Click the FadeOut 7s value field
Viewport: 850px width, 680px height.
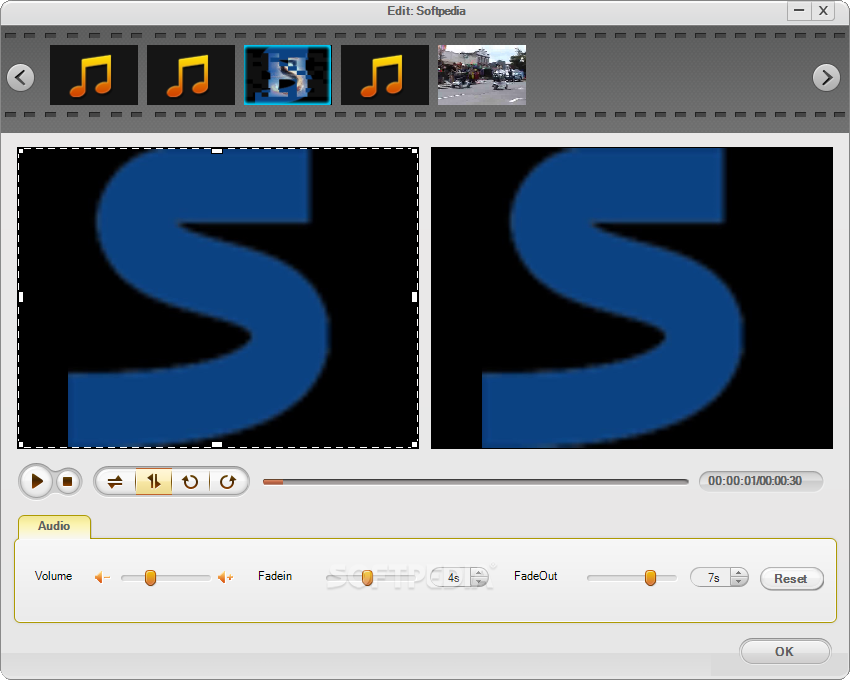711,578
